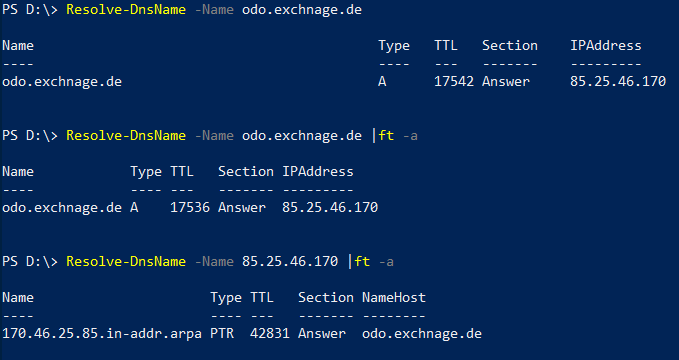Click the TTL value 42831

(269, 334)
